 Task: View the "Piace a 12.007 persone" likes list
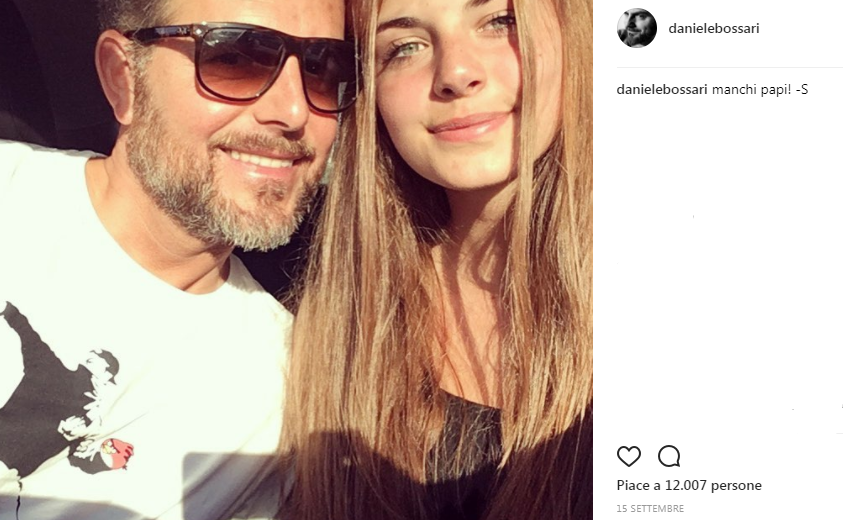(689, 486)
